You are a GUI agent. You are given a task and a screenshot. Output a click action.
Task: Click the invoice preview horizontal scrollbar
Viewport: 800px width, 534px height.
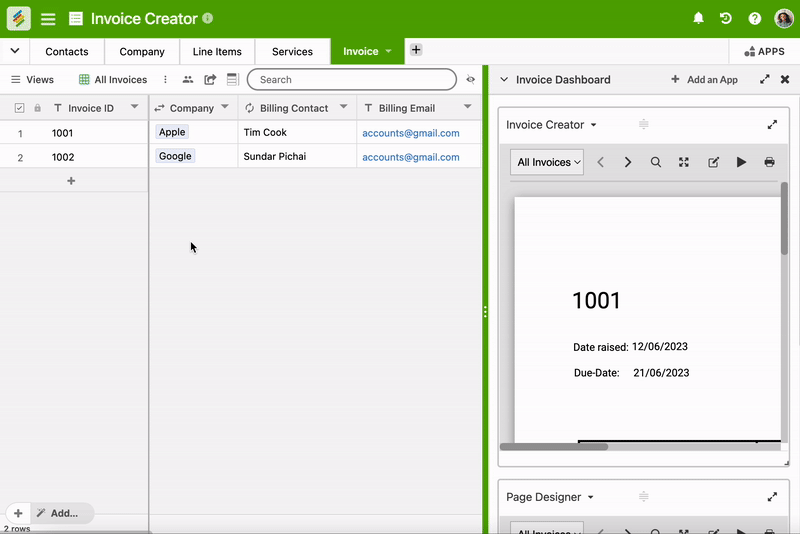(x=554, y=447)
